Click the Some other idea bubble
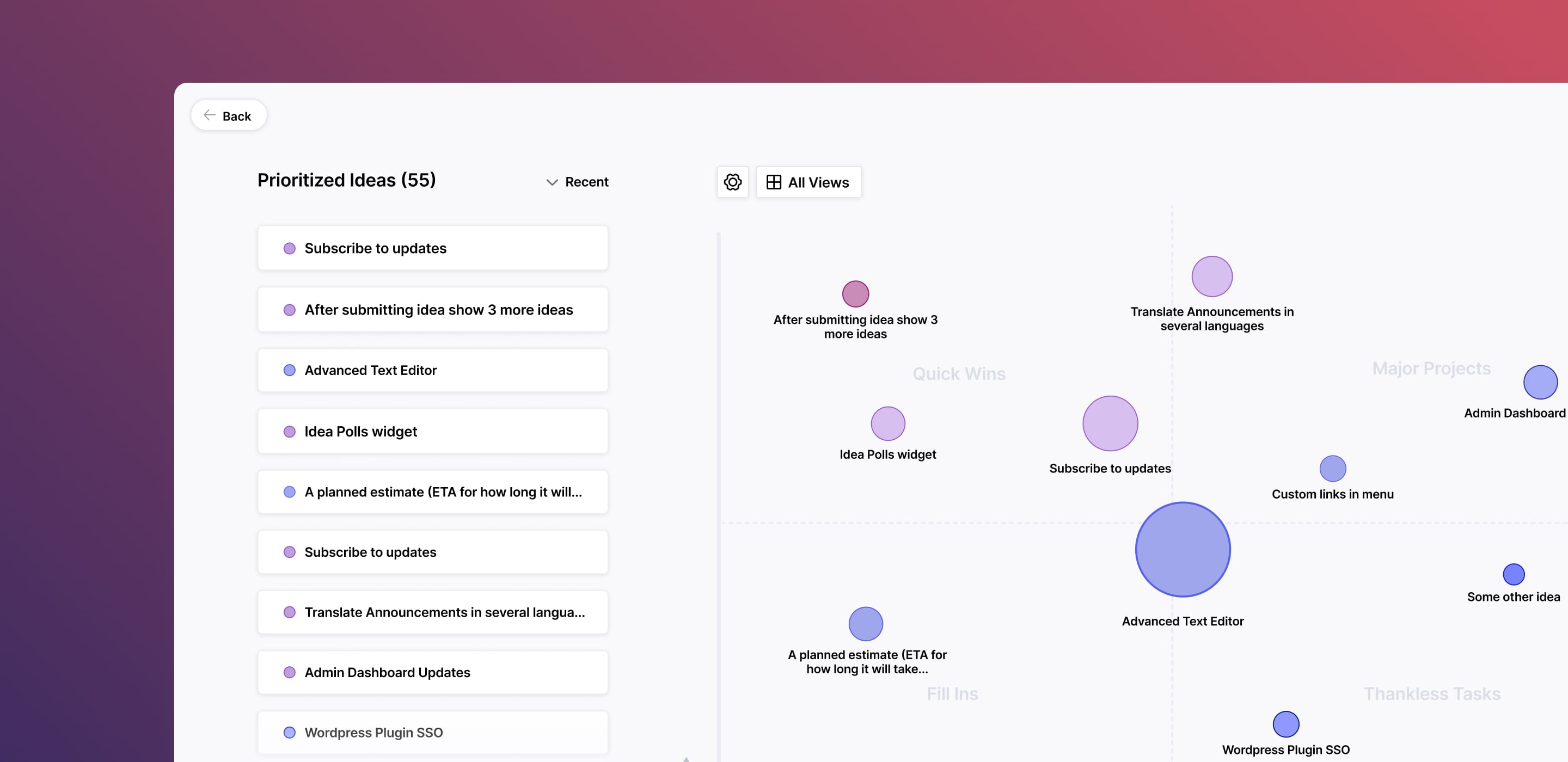The height and width of the screenshot is (762, 1568). point(1513,575)
